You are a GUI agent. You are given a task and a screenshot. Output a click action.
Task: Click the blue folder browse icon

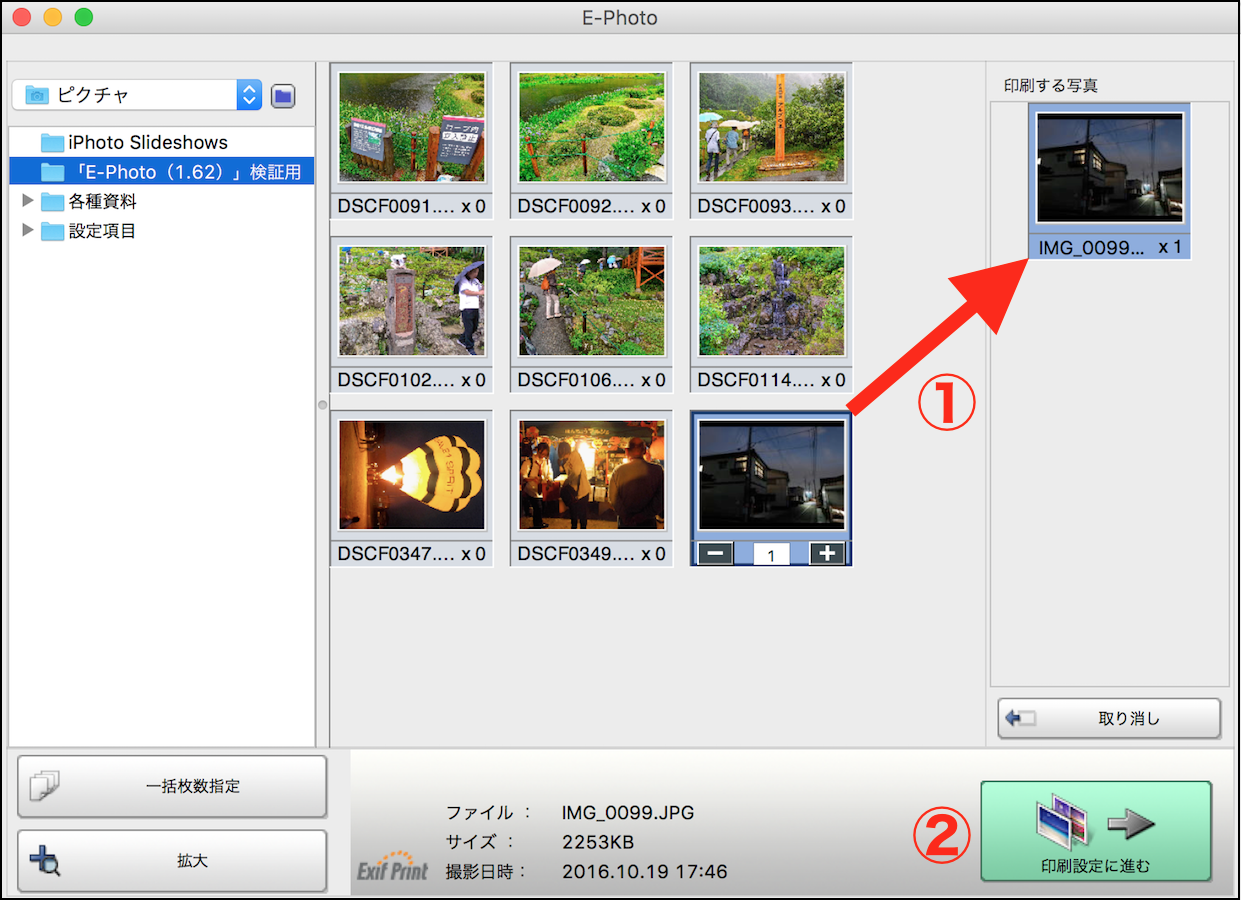pyautogui.click(x=283, y=96)
